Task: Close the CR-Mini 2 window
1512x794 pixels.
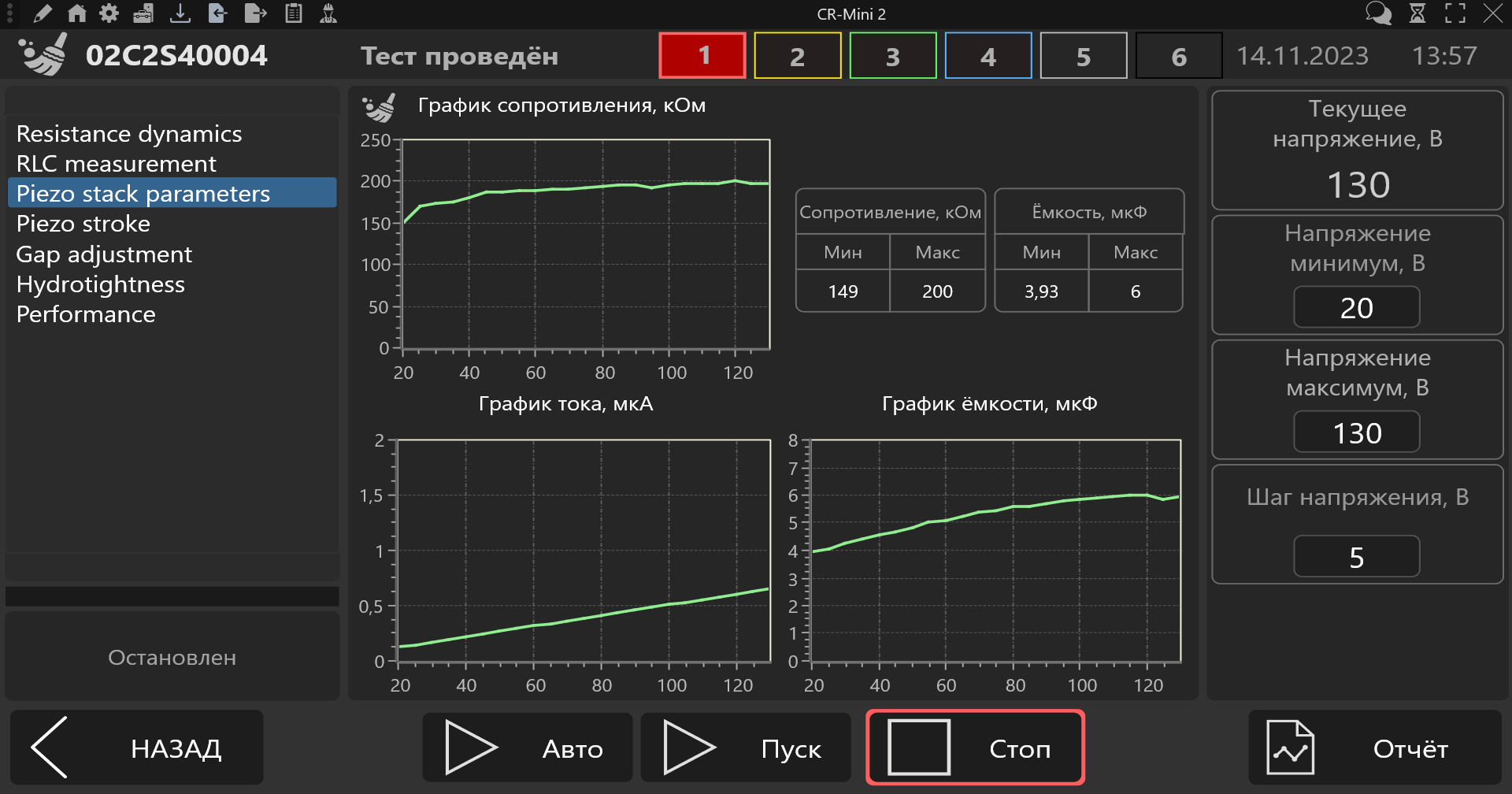Action: point(1492,13)
